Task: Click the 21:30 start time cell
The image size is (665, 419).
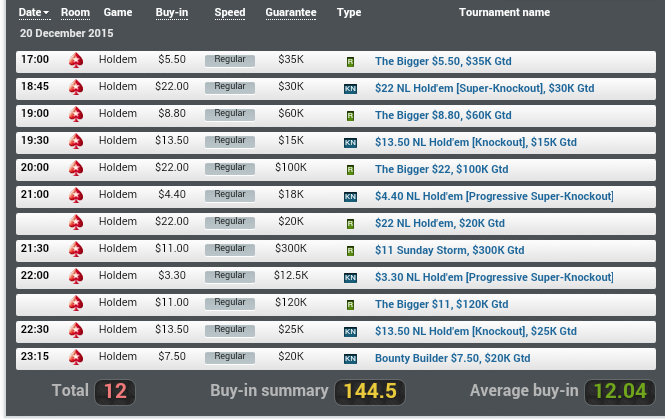Action: click(35, 248)
